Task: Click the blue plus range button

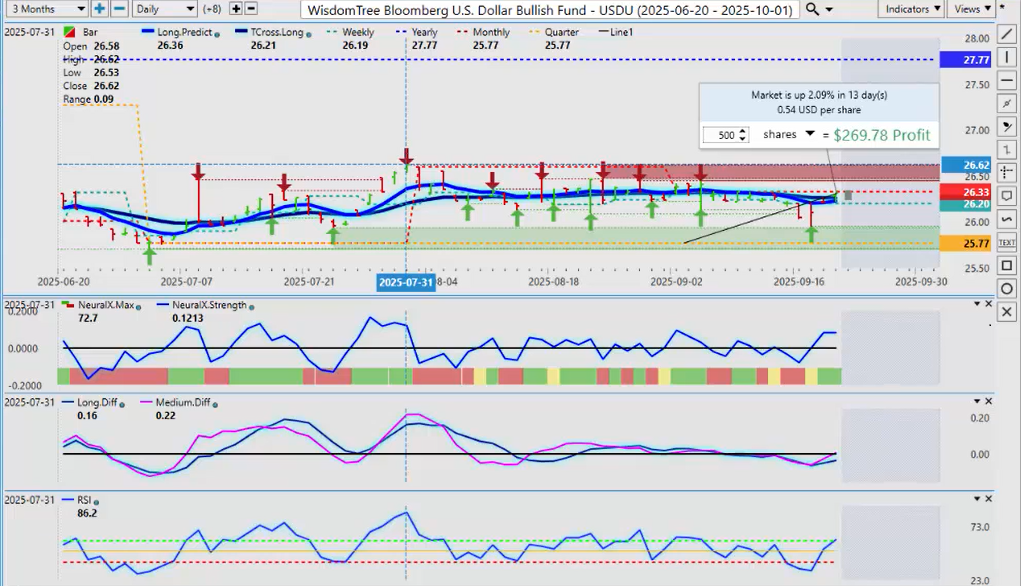Action: [x=99, y=9]
